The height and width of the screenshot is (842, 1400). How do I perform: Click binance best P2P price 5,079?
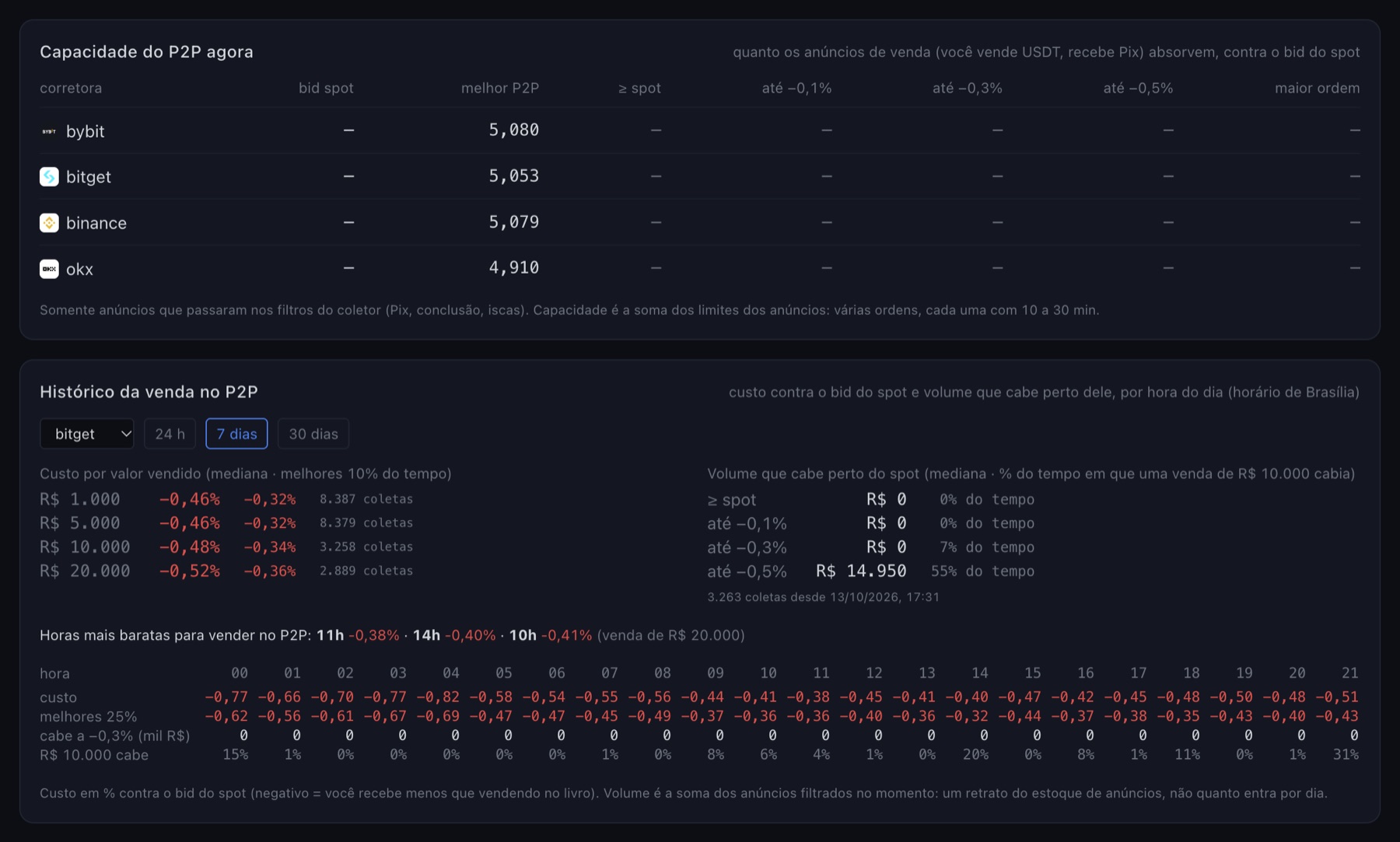(x=513, y=222)
